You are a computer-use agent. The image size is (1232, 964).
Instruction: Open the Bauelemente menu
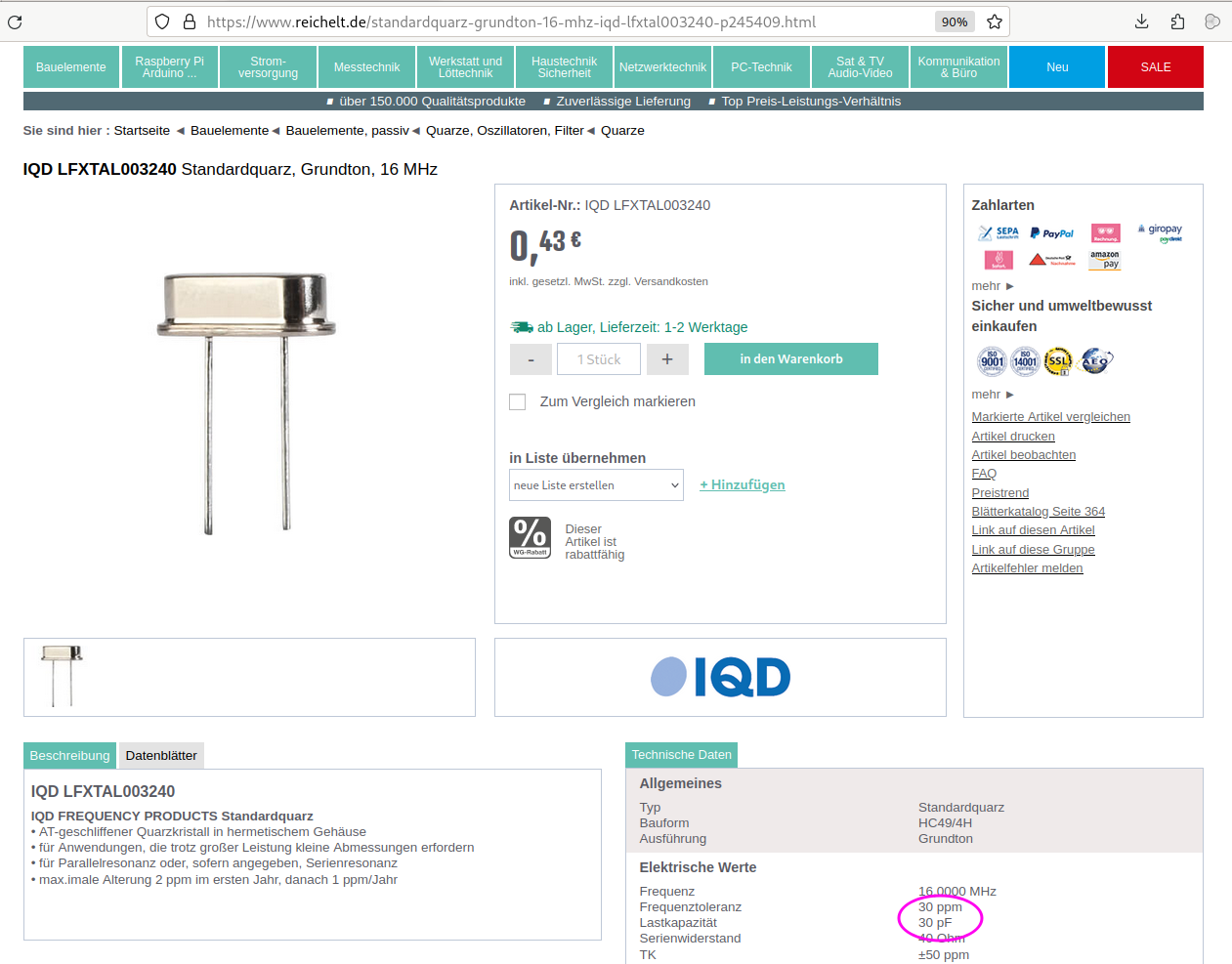pos(71,67)
